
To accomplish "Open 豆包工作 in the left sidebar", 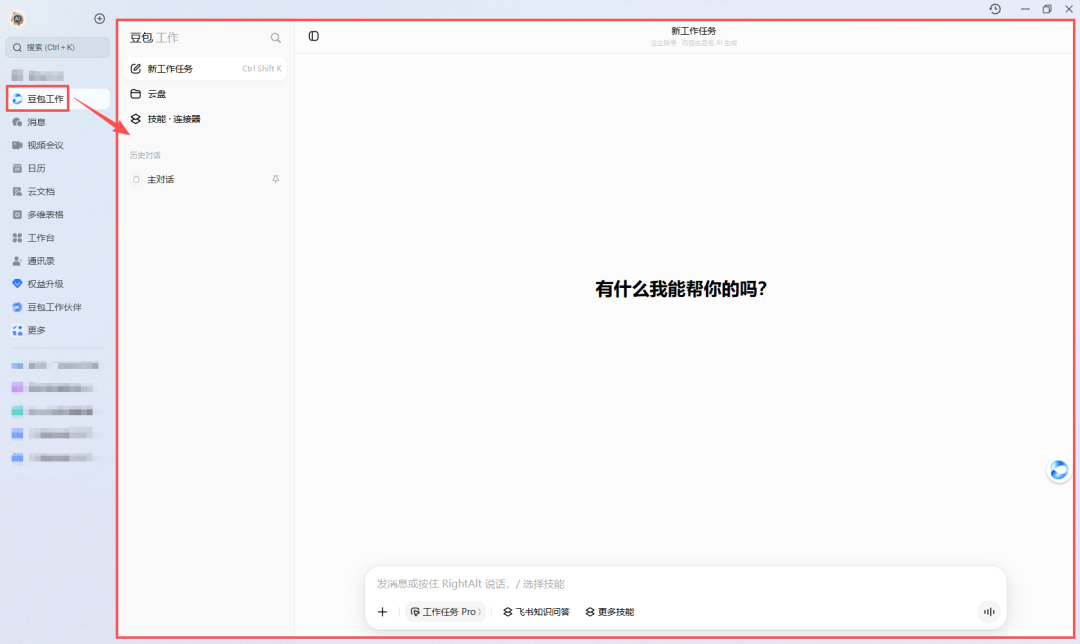I will (58, 99).
